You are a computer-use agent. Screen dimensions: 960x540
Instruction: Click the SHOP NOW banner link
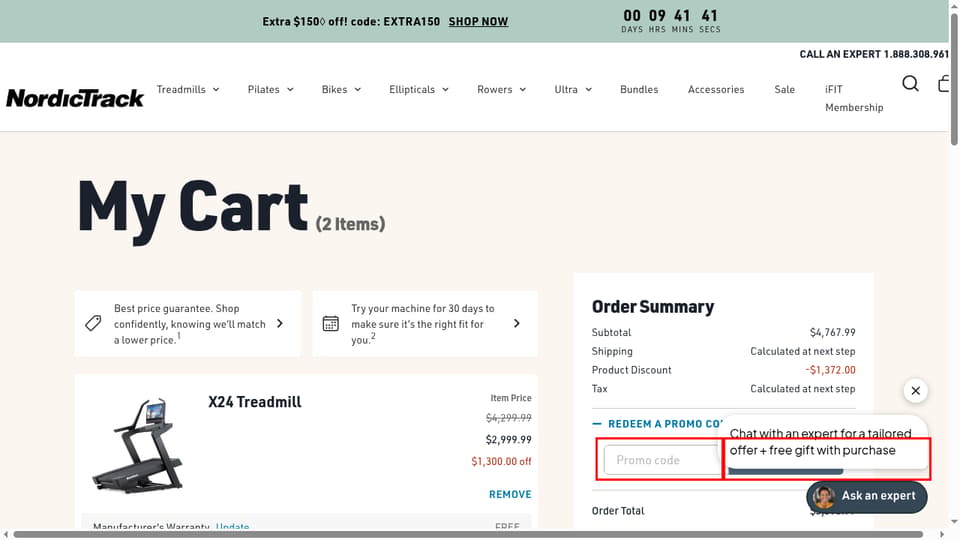click(478, 21)
